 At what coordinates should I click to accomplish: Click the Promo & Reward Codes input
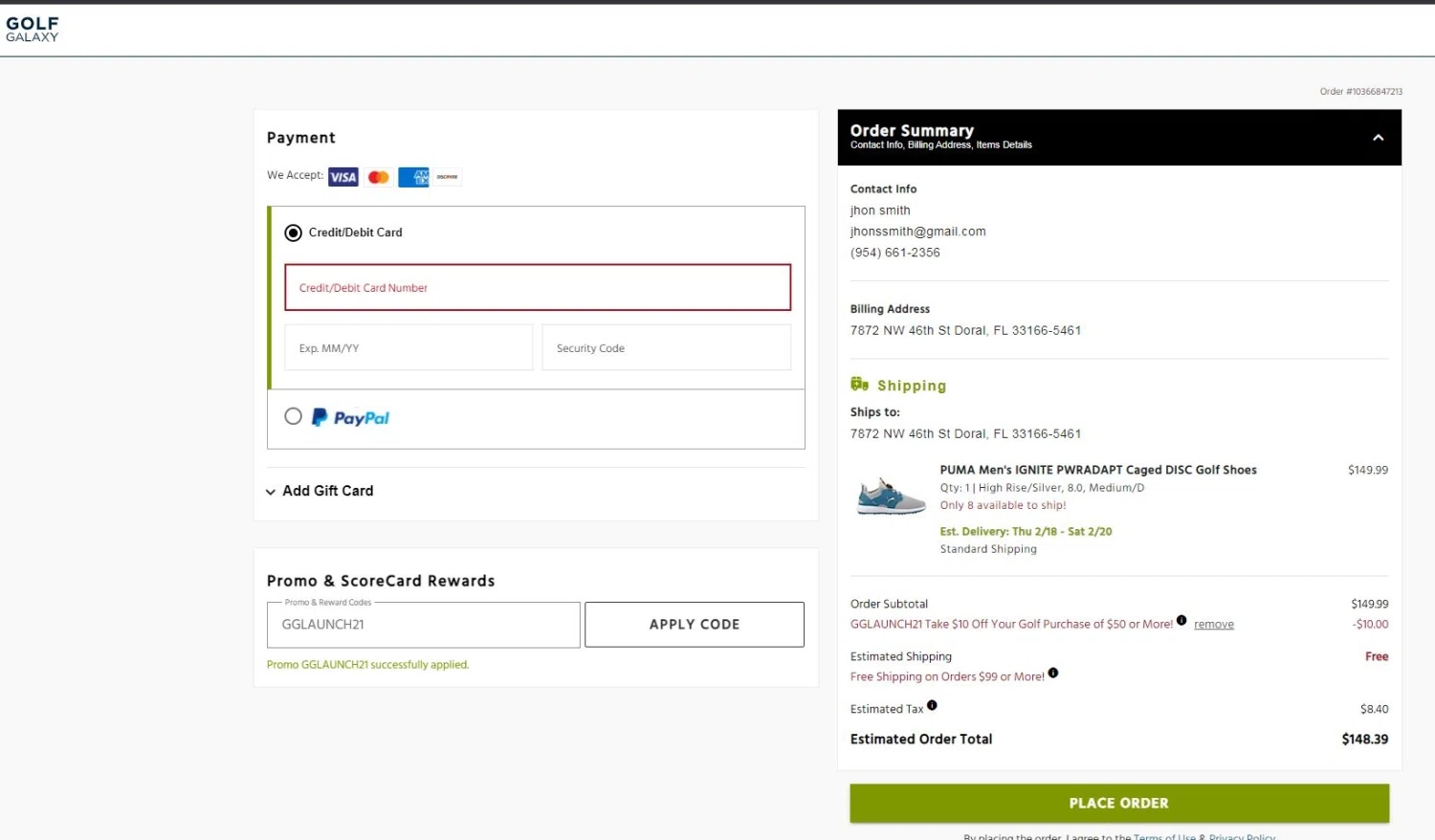(424, 625)
